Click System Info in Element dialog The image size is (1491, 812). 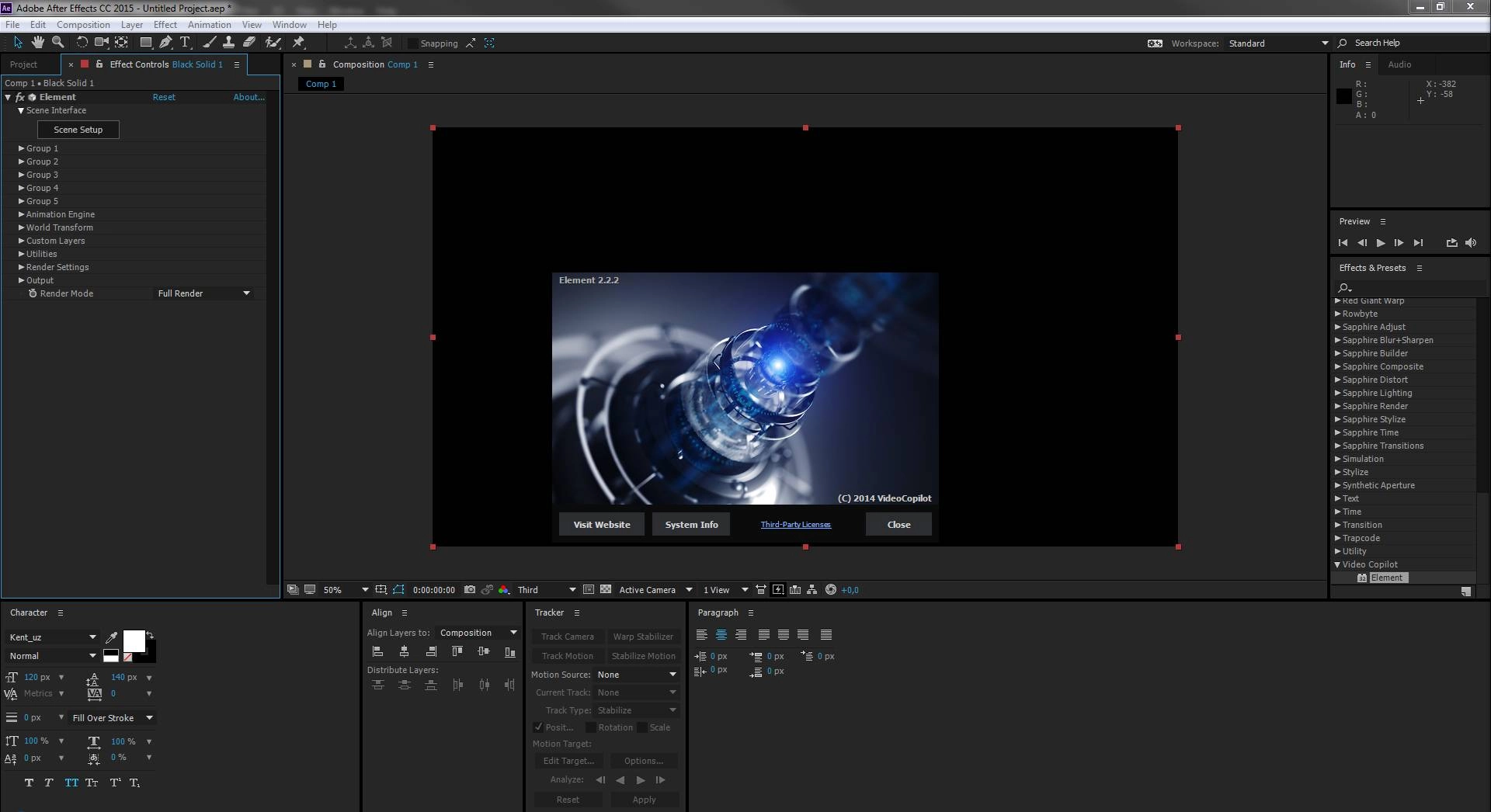pyautogui.click(x=691, y=525)
